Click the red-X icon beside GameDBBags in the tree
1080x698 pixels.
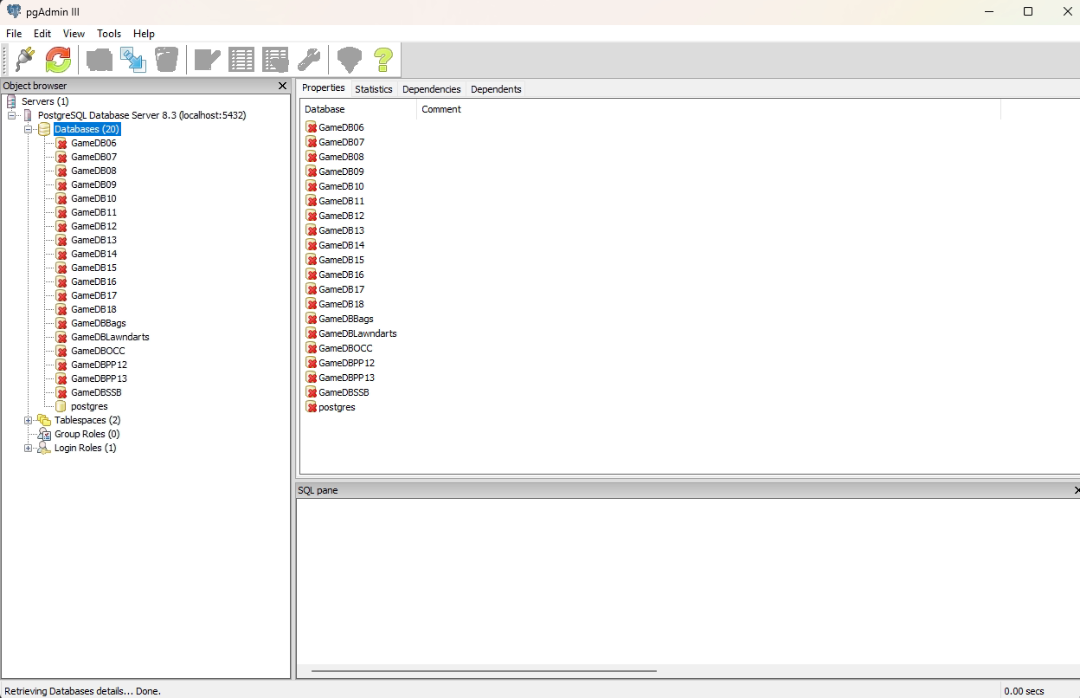[x=62, y=324]
